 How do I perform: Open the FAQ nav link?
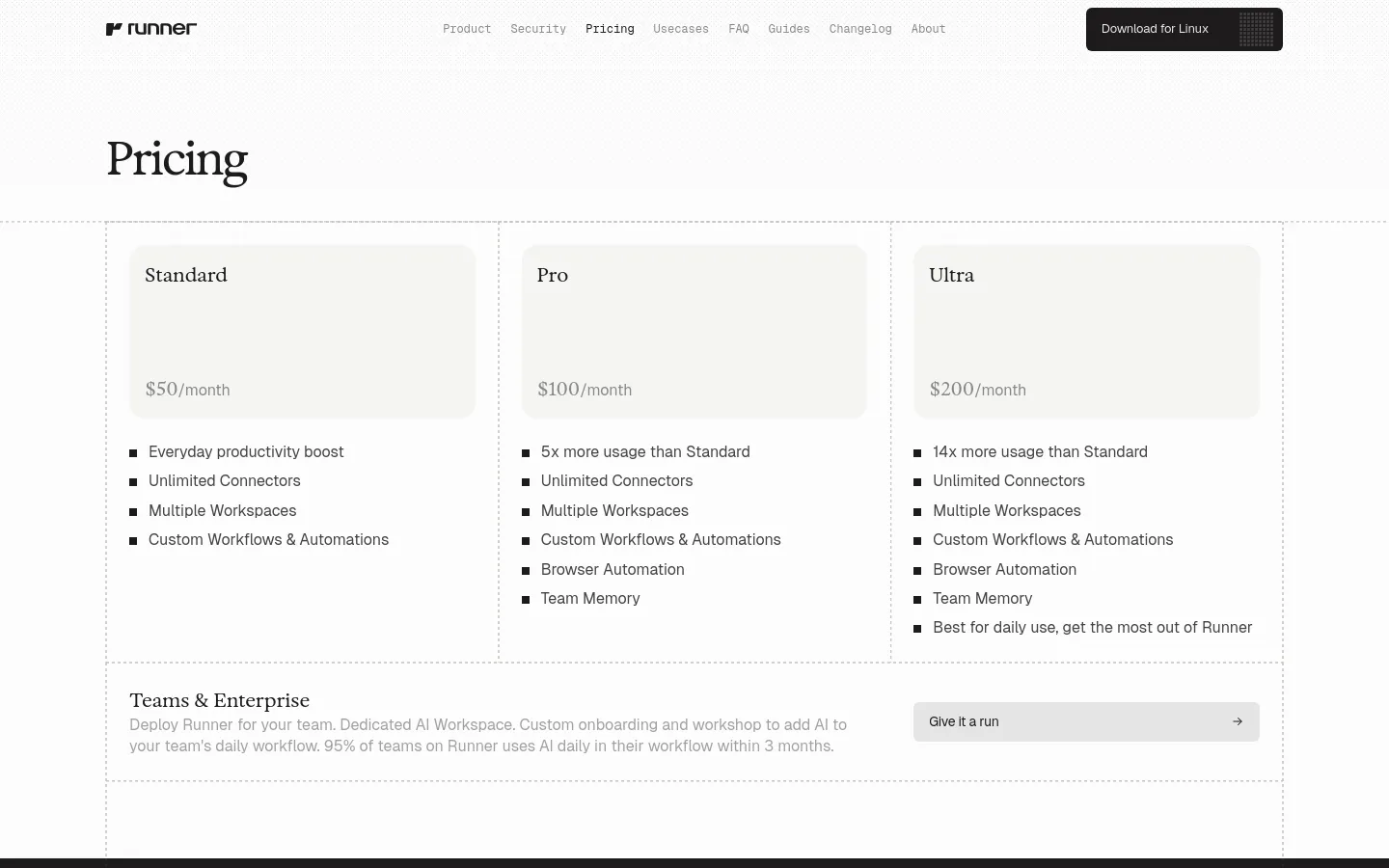[x=739, y=29]
